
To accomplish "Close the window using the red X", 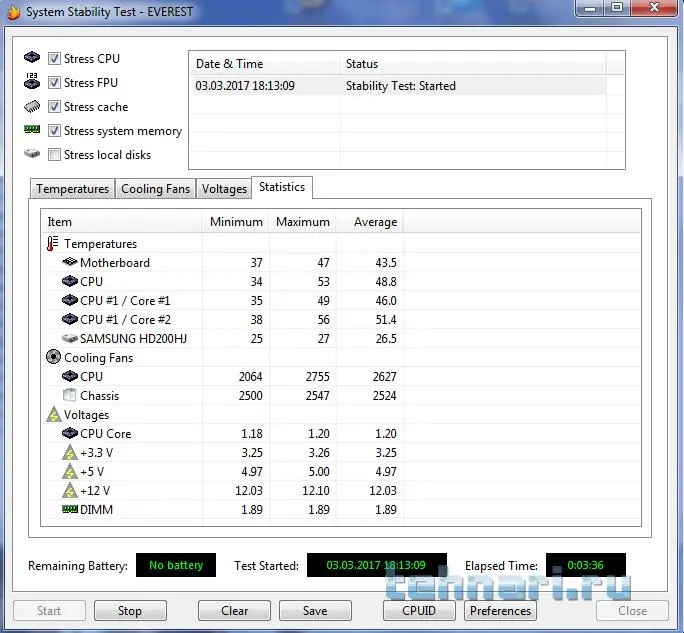I will tap(654, 7).
